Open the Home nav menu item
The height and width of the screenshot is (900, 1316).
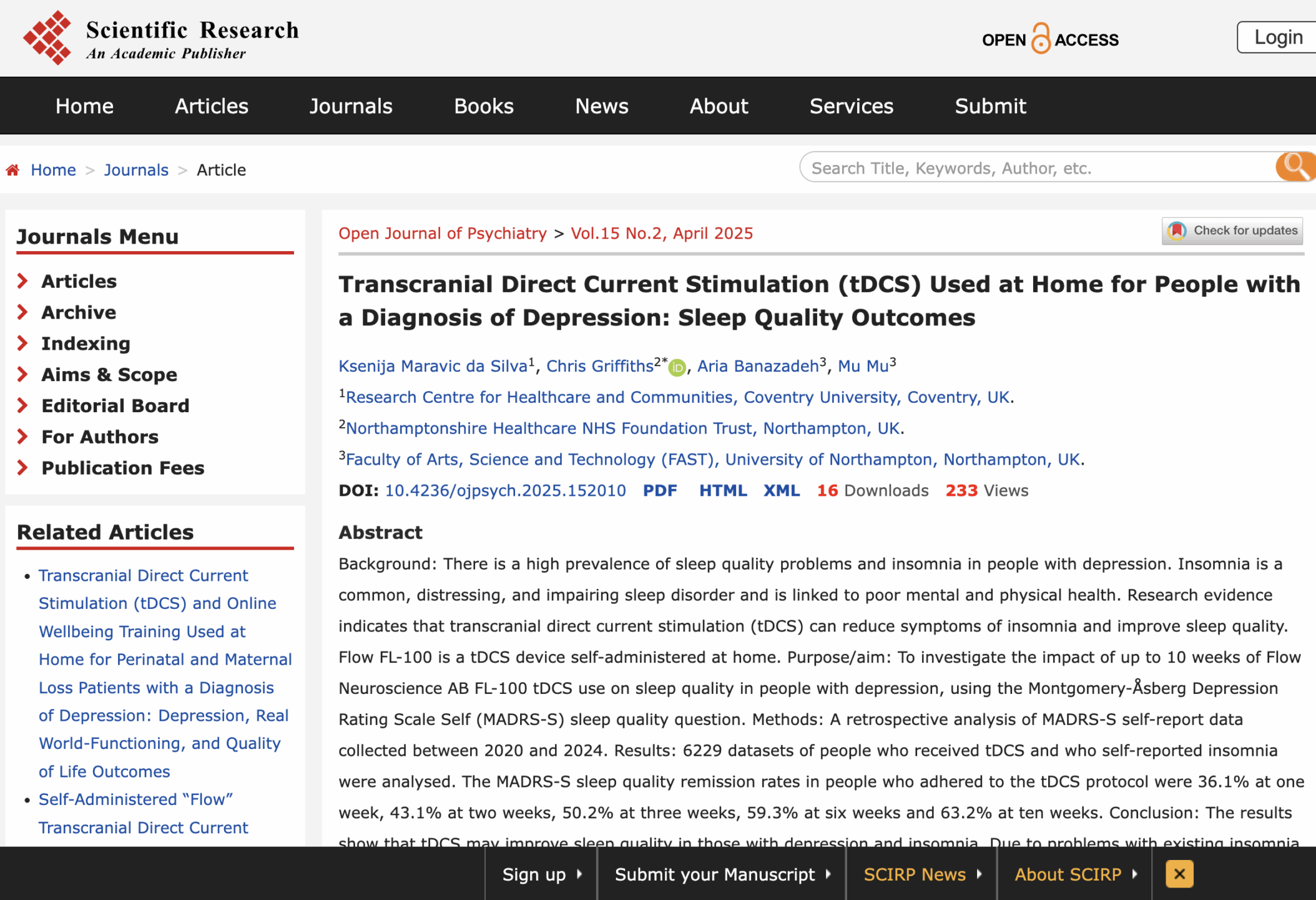(84, 106)
